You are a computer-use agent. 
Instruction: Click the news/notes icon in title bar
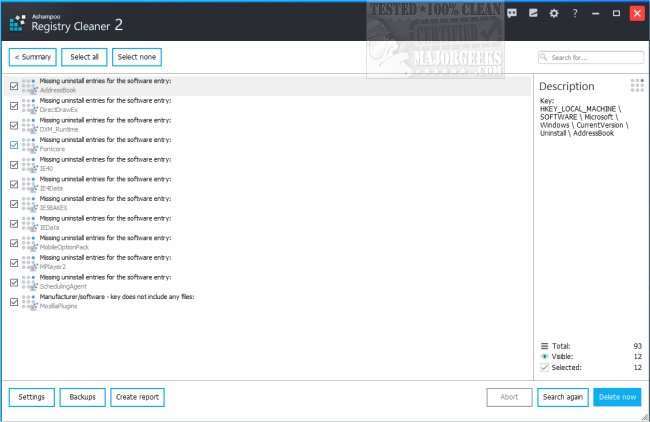click(533, 13)
